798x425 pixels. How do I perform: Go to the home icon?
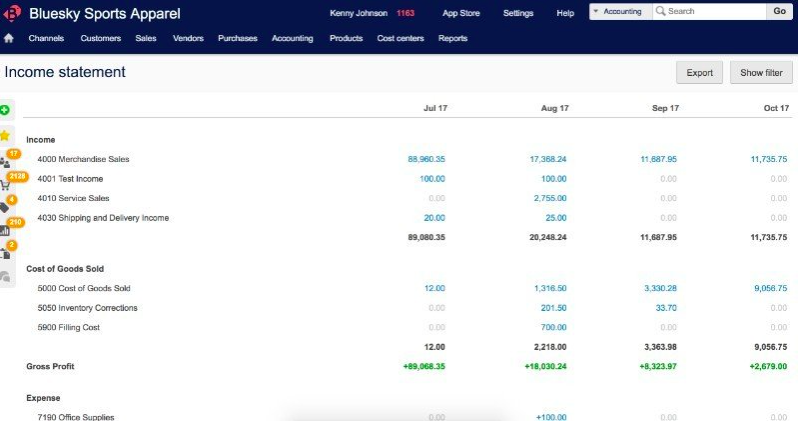9,38
